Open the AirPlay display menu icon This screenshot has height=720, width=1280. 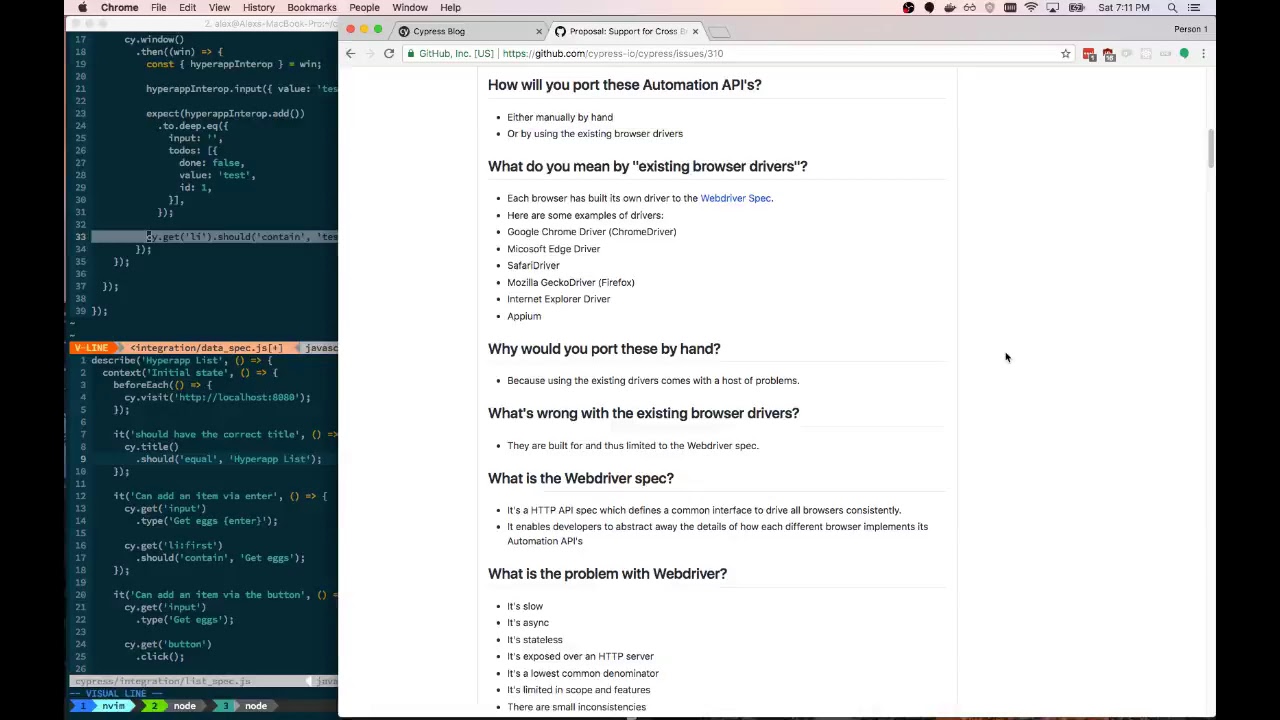1053,8
